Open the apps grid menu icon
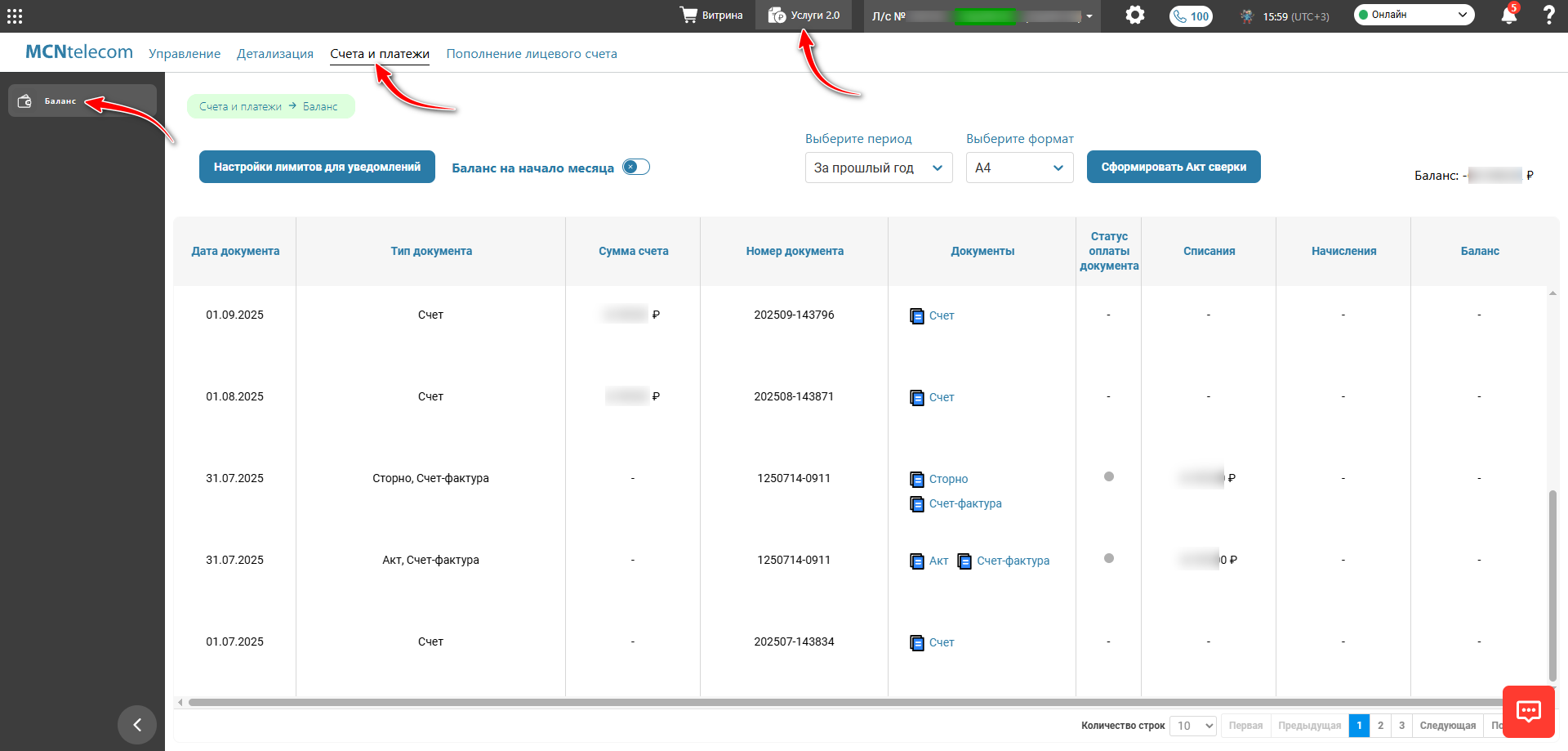 pos(15,16)
